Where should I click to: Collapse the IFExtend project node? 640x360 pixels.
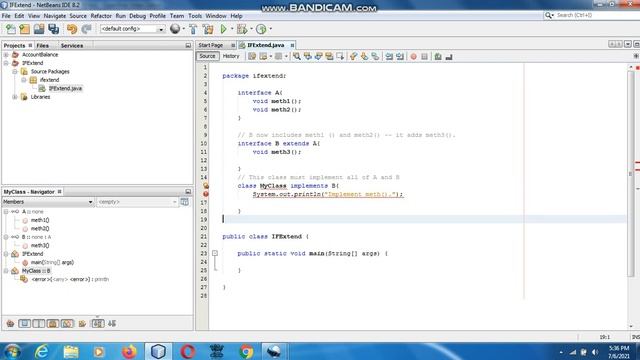pos(6,63)
